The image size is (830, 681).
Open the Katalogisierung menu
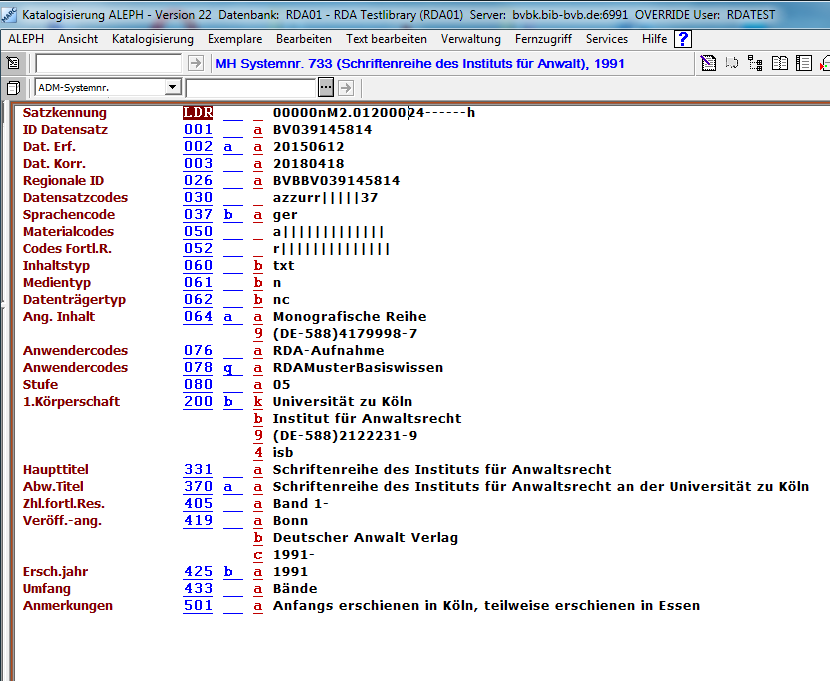click(x=153, y=39)
